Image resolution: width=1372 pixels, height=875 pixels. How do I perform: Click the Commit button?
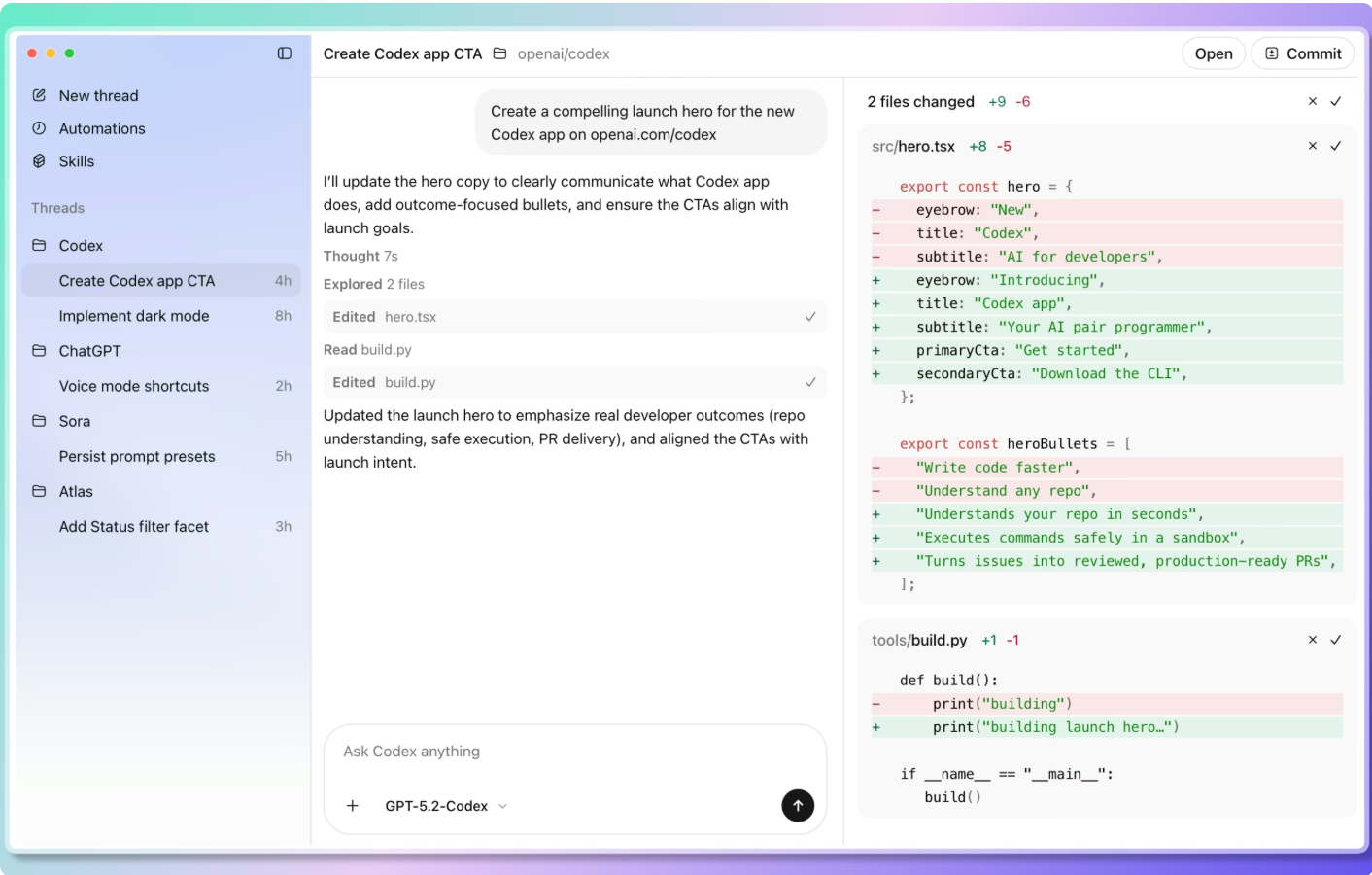point(1302,53)
